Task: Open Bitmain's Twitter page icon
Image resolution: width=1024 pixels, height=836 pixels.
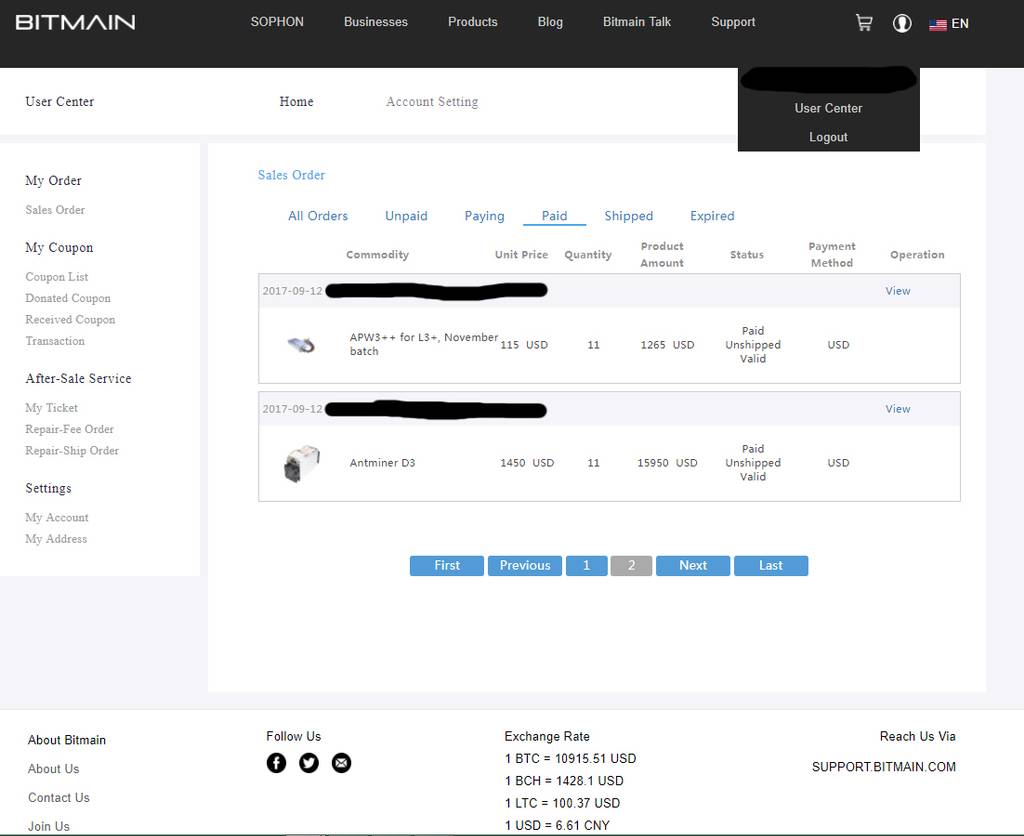Action: [309, 762]
